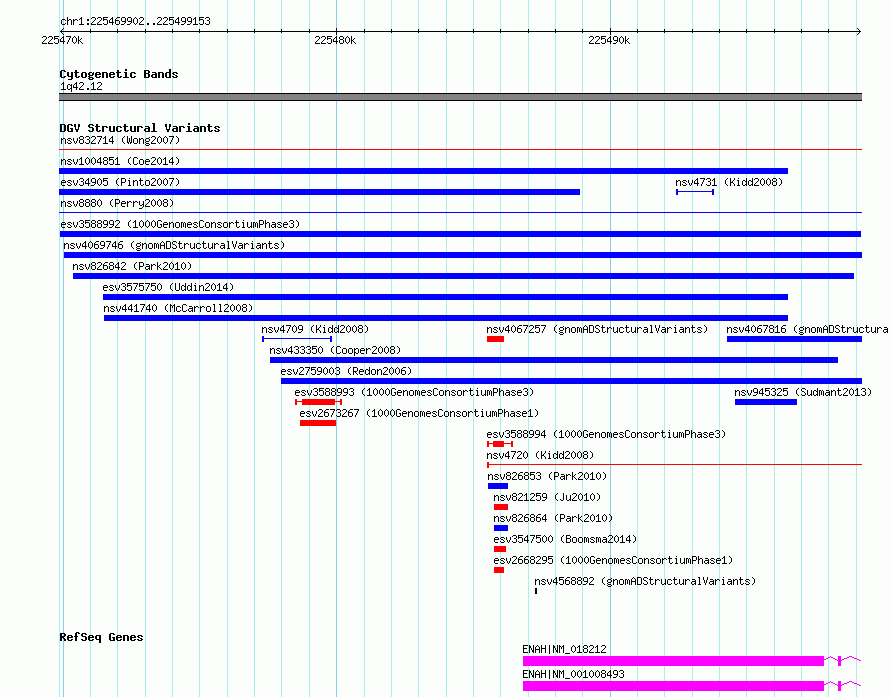This screenshot has width=890, height=697.
Task: Select the thin red nsv4720 feature line
Action: [x=675, y=465]
